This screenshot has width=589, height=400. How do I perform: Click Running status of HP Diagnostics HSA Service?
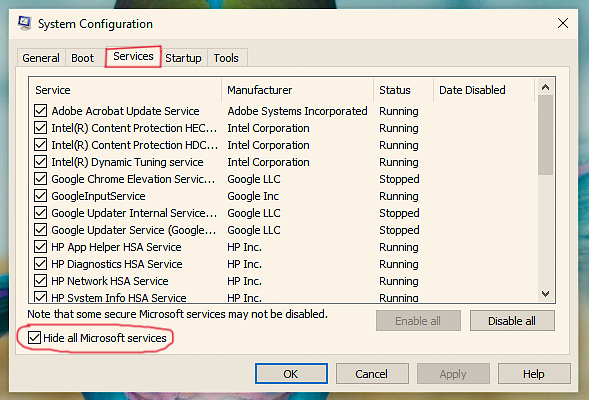coord(399,264)
